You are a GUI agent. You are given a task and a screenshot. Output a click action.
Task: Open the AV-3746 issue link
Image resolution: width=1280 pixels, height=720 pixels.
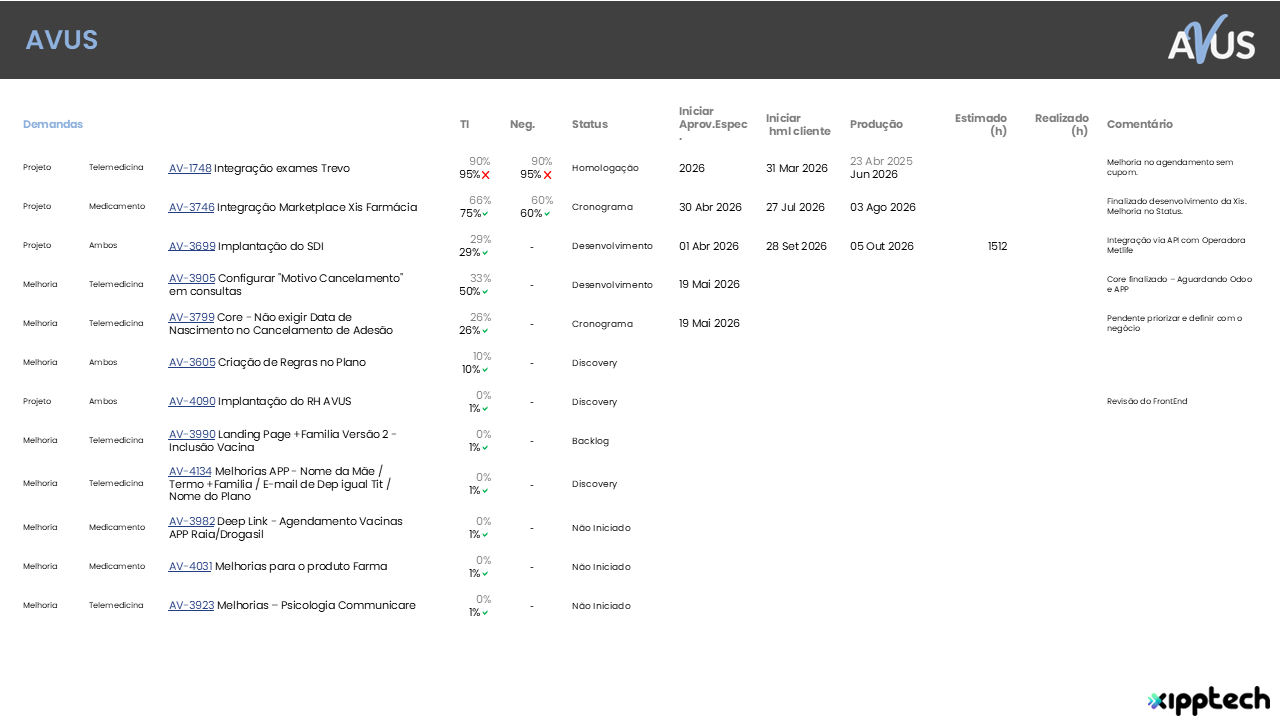click(191, 207)
